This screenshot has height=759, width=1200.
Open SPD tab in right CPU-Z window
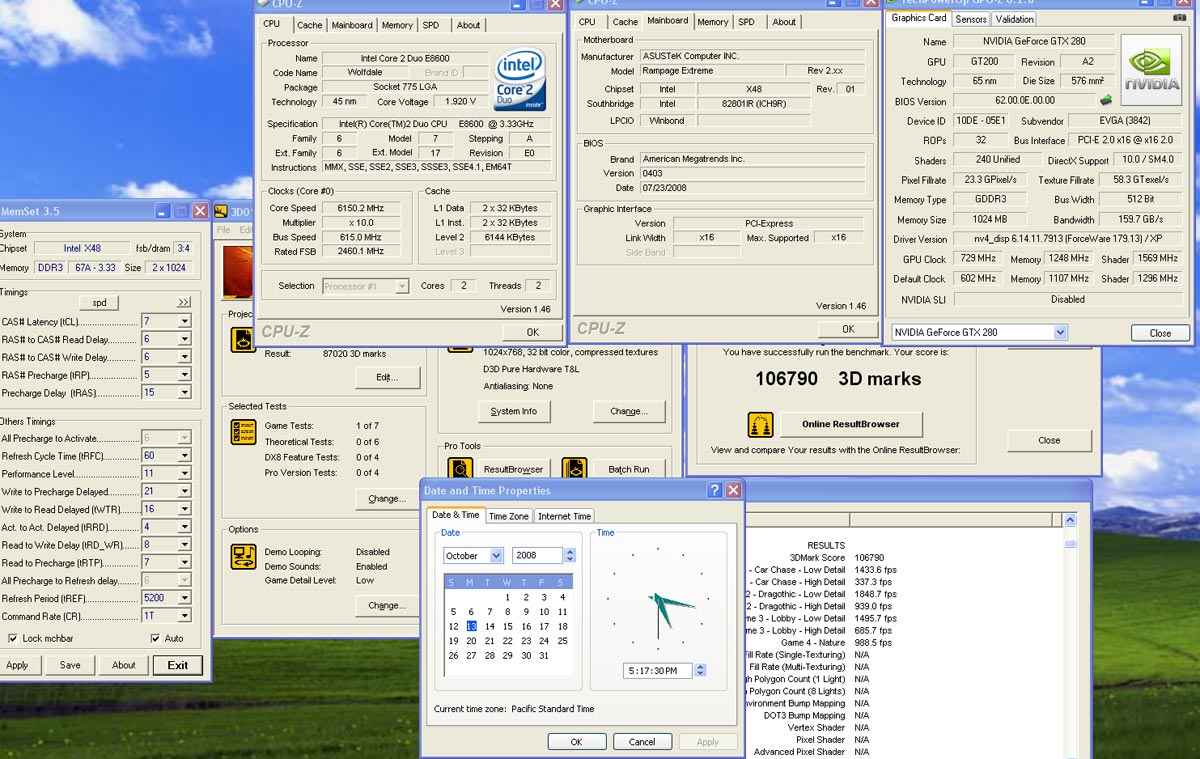(746, 21)
